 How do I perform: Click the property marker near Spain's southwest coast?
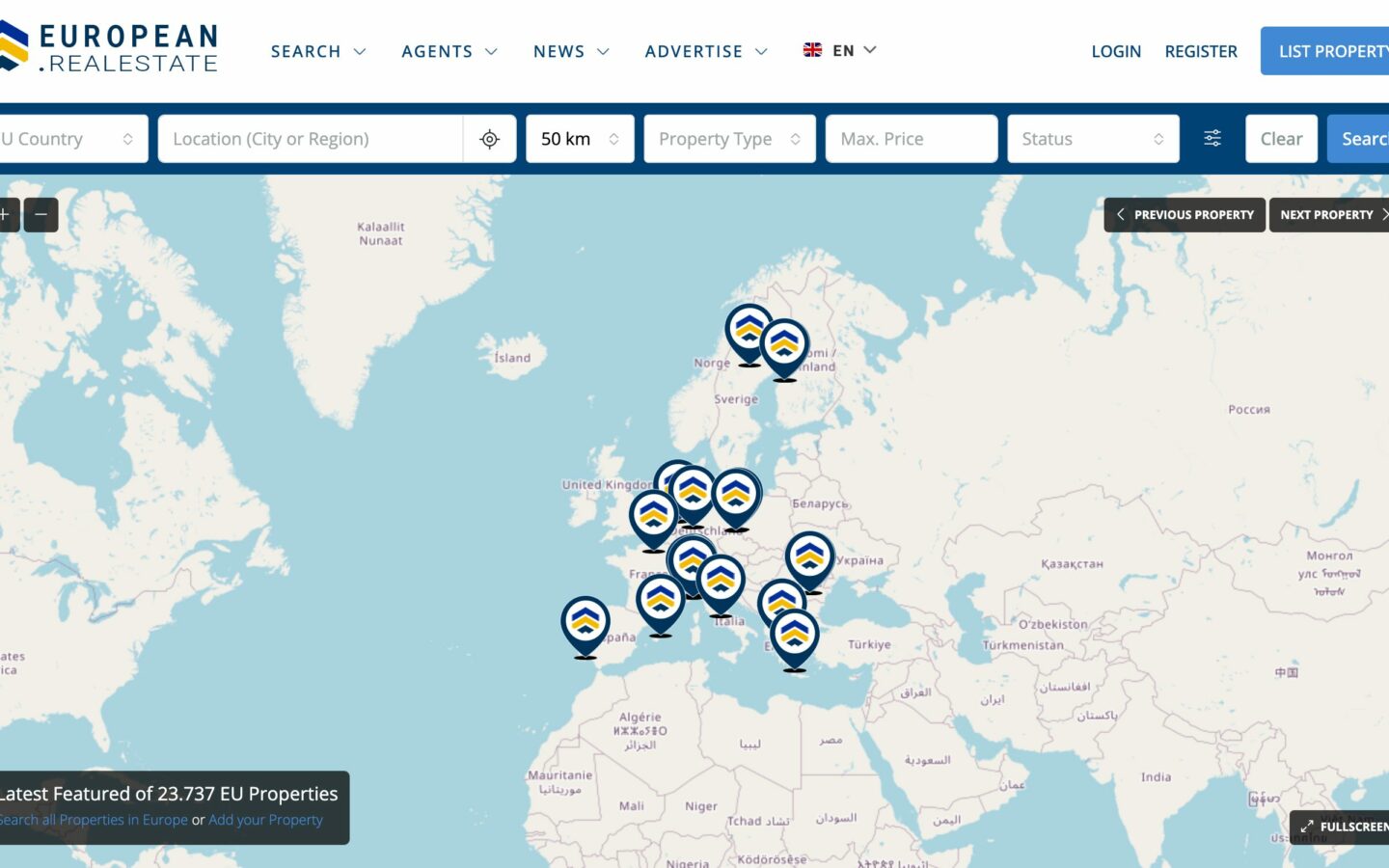click(586, 623)
